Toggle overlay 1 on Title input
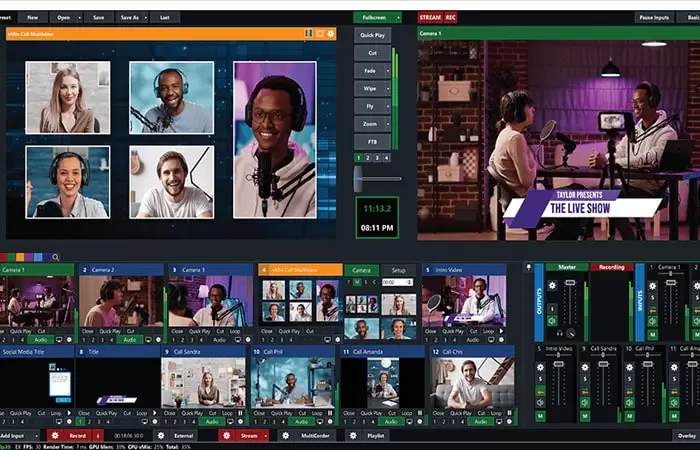 pos(80,421)
